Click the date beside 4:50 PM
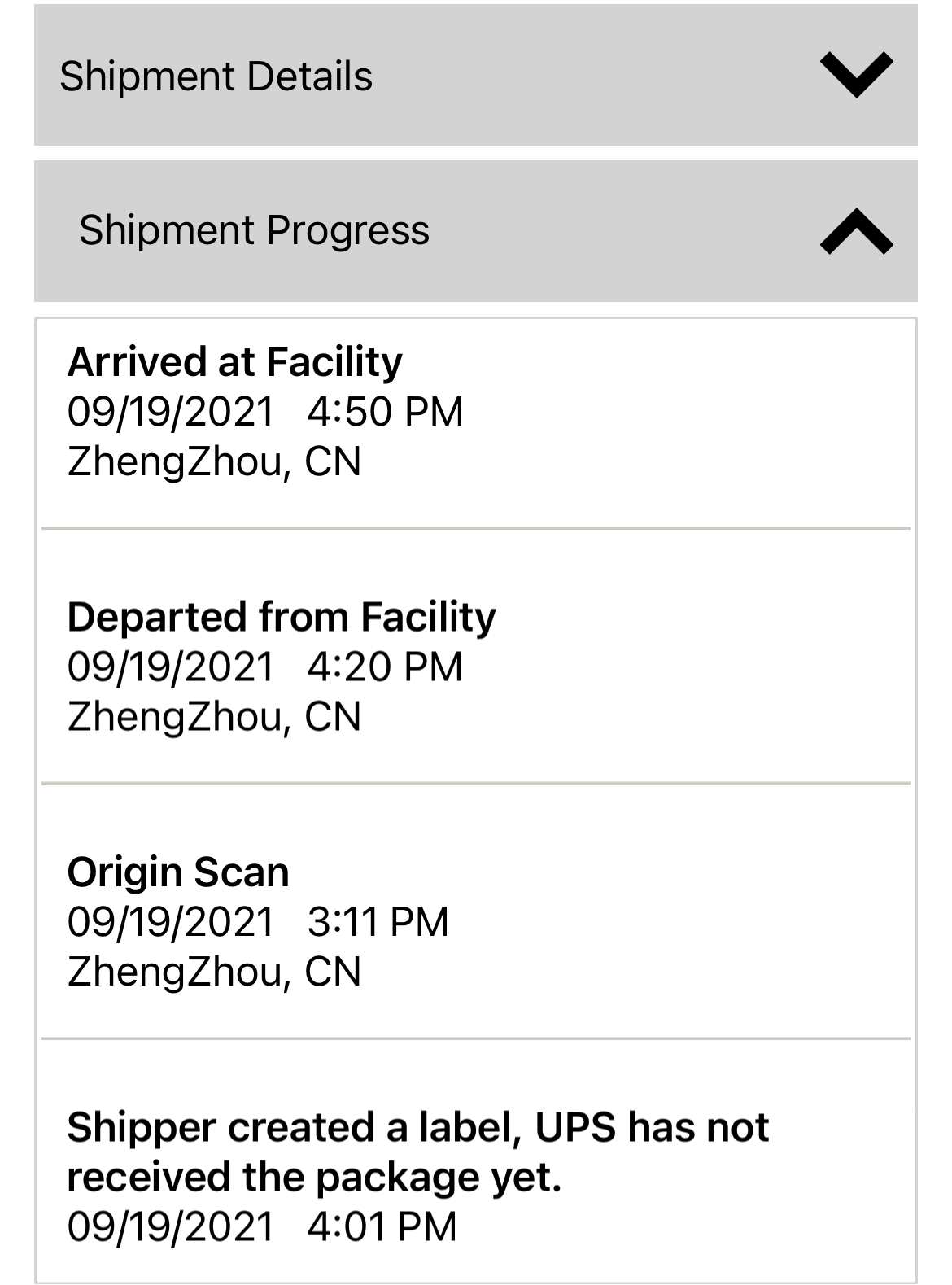Viewport: 952px width, 1285px height. (171, 412)
